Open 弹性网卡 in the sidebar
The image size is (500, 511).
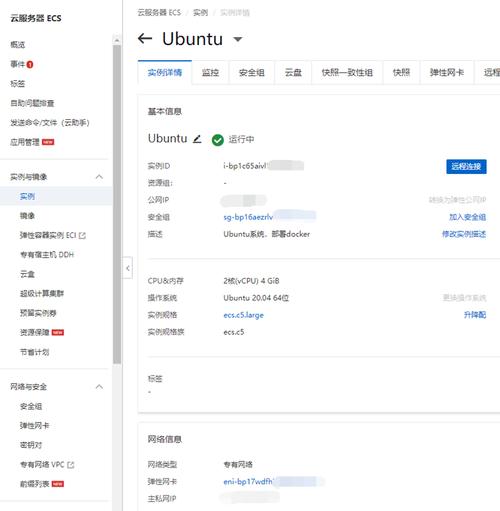35,426
